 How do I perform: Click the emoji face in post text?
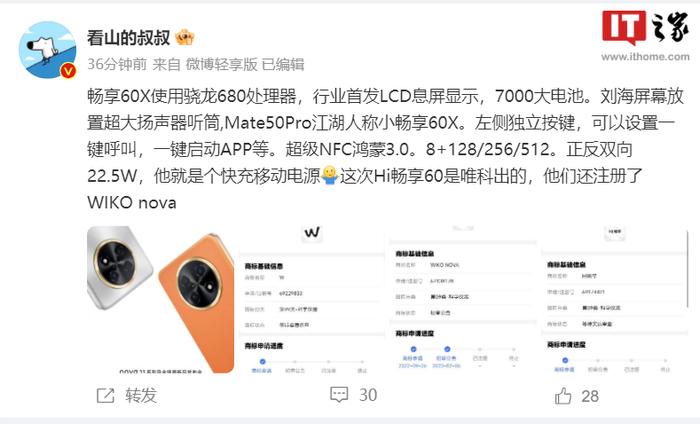coord(330,175)
